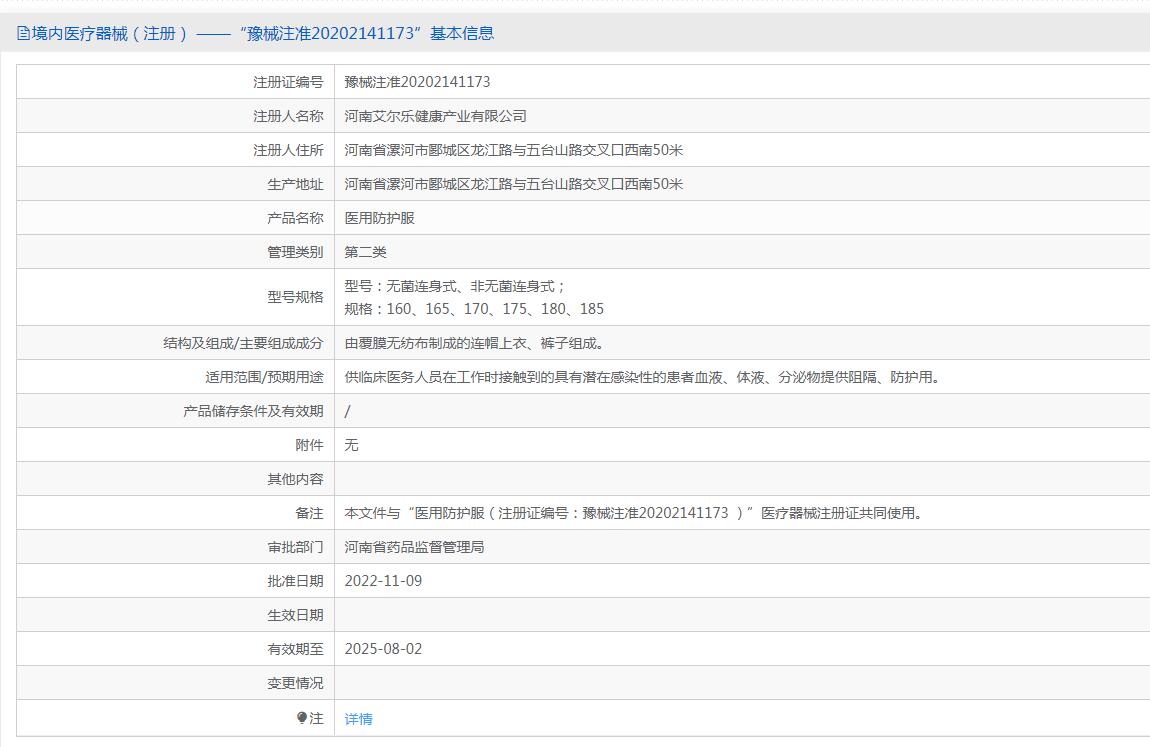
Task: Click the title text 境内医疗器械（注册）基本信息
Action: pos(263,33)
